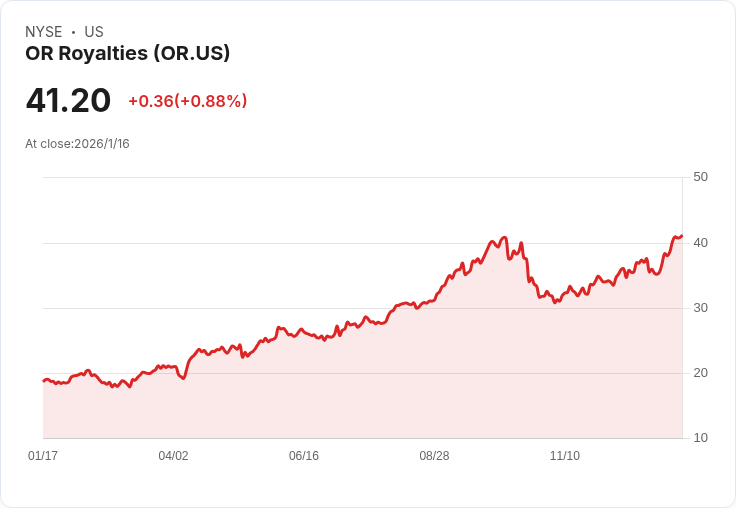736x508 pixels.
Task: Select the 06/16 date on the x-axis
Action: tap(304, 456)
